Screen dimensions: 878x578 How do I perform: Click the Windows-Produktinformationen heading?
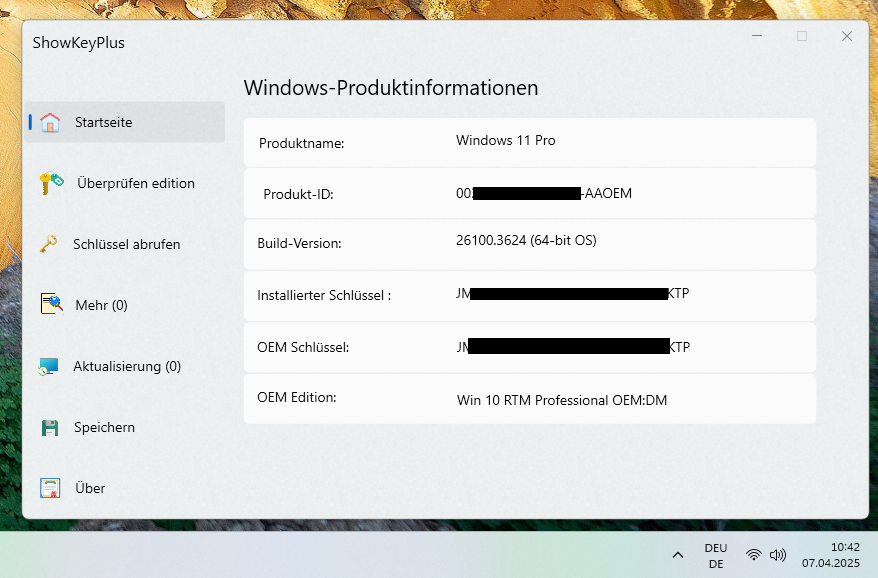point(391,88)
